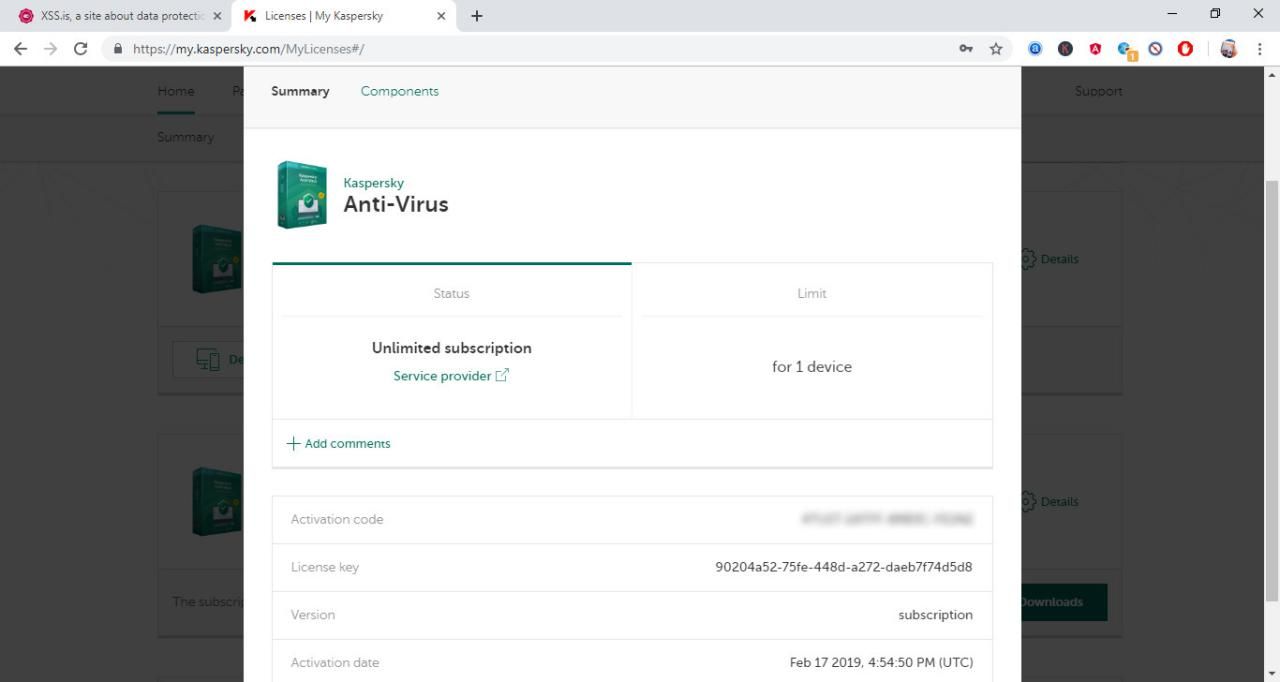Open saved password key icon
Viewport: 1280px width, 682px height.
click(x=966, y=48)
